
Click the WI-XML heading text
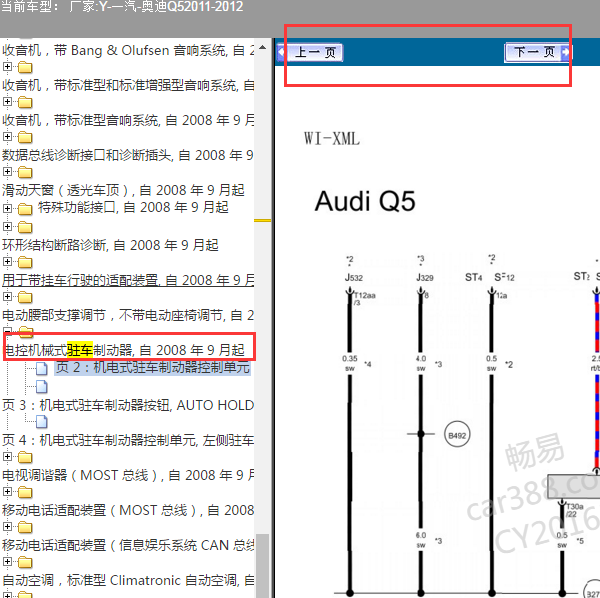point(332,139)
